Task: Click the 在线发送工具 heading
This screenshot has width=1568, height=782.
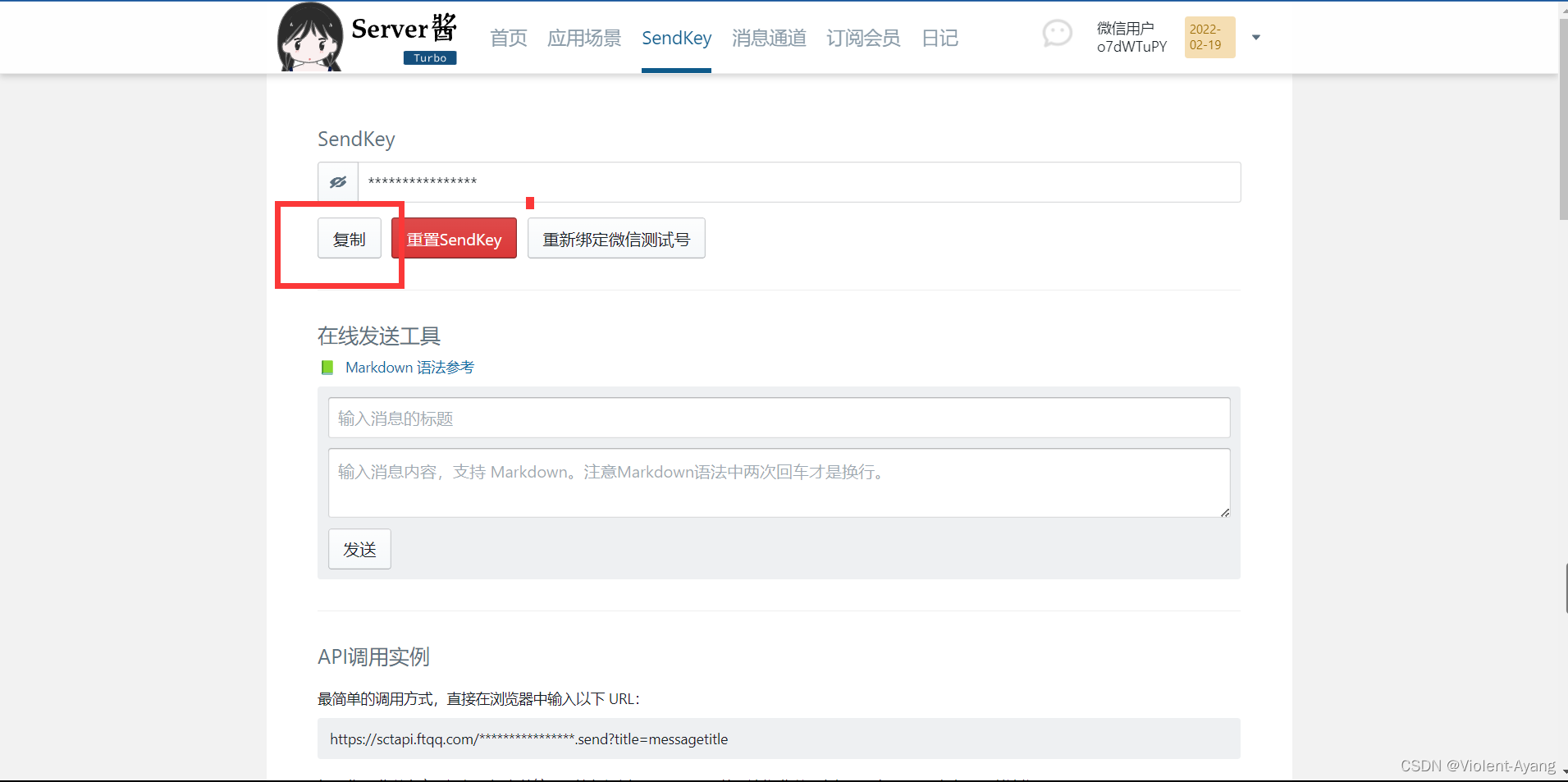Action: click(x=379, y=336)
